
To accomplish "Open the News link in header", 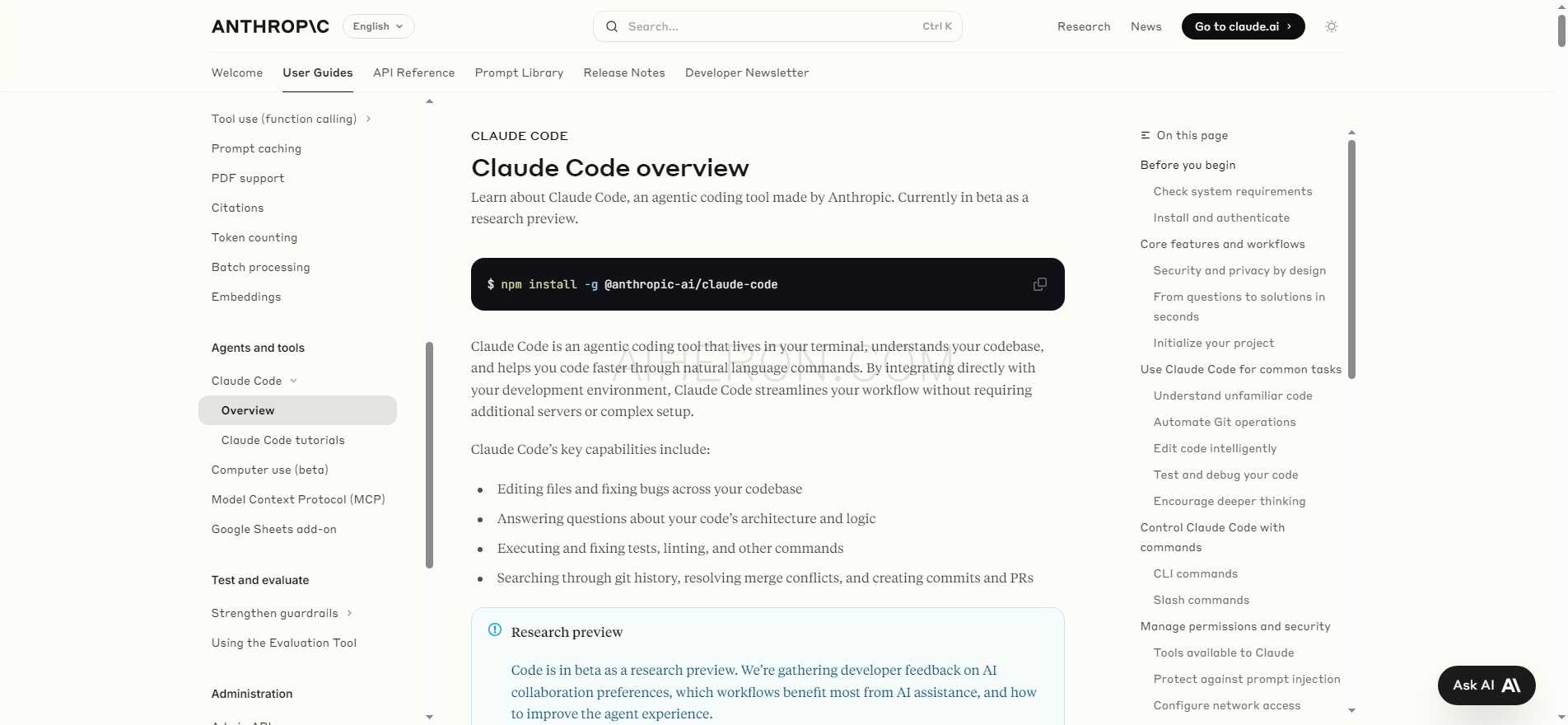I will [1146, 26].
